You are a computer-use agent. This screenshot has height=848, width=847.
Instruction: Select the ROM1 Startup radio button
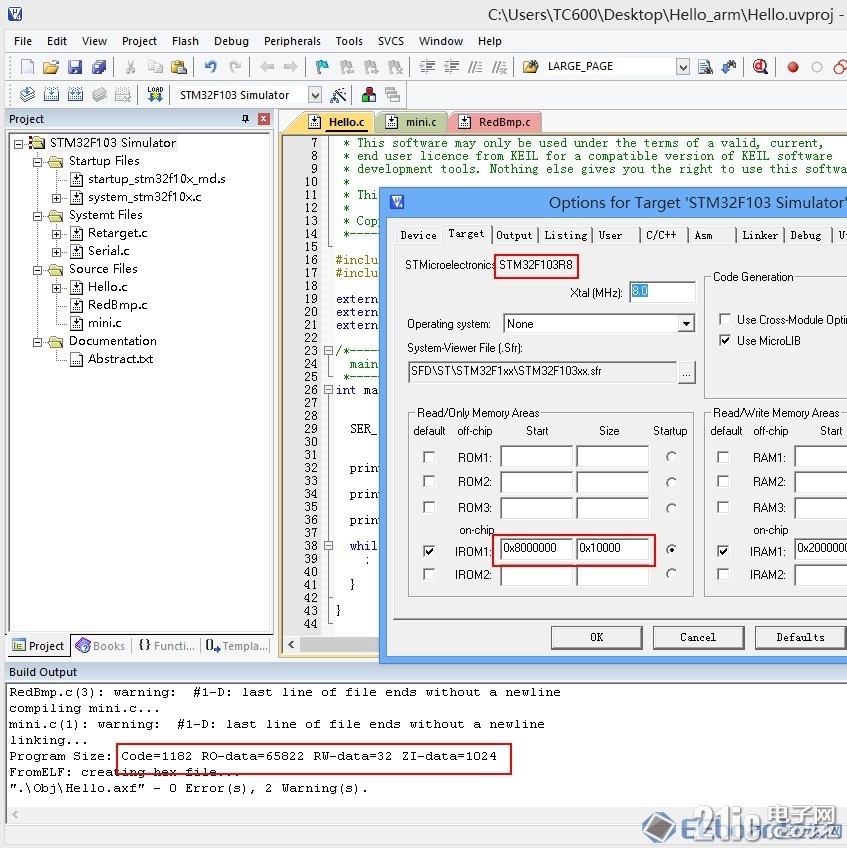pyautogui.click(x=671, y=457)
